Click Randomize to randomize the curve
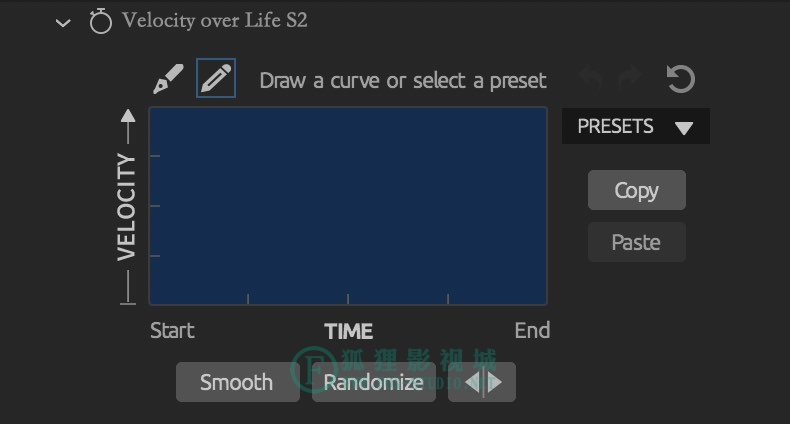Image resolution: width=790 pixels, height=424 pixels. click(373, 382)
